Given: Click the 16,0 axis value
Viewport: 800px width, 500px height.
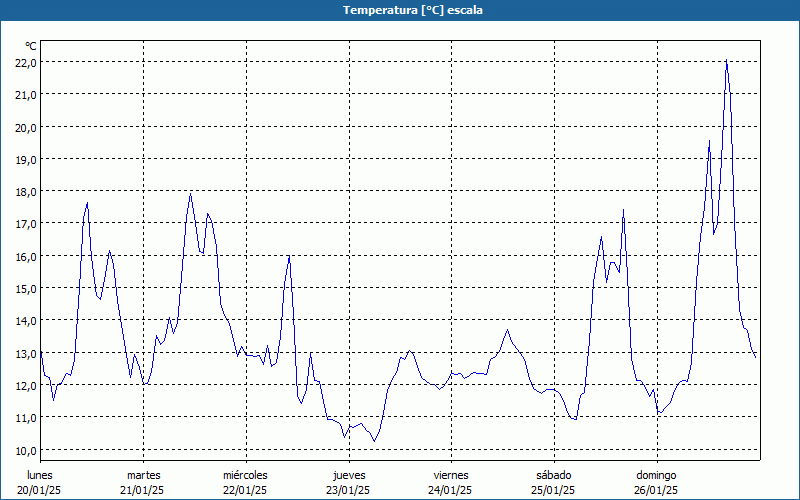Looking at the screenshot, I should click(26, 257).
